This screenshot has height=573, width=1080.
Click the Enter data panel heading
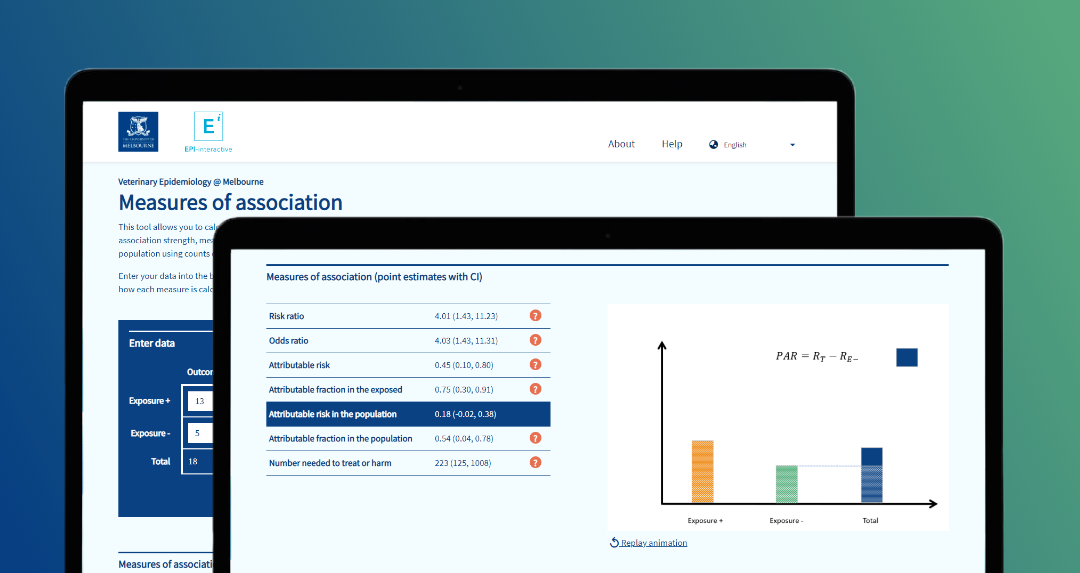[152, 343]
